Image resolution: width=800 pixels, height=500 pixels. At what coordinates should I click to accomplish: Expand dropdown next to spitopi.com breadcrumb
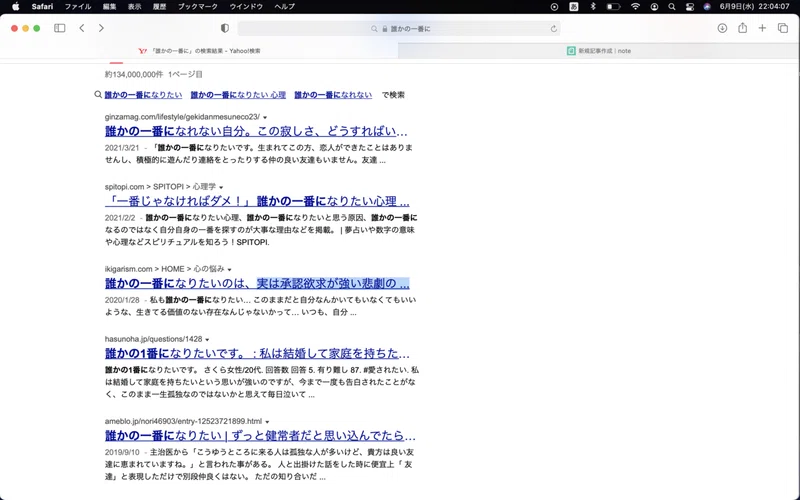click(x=221, y=187)
